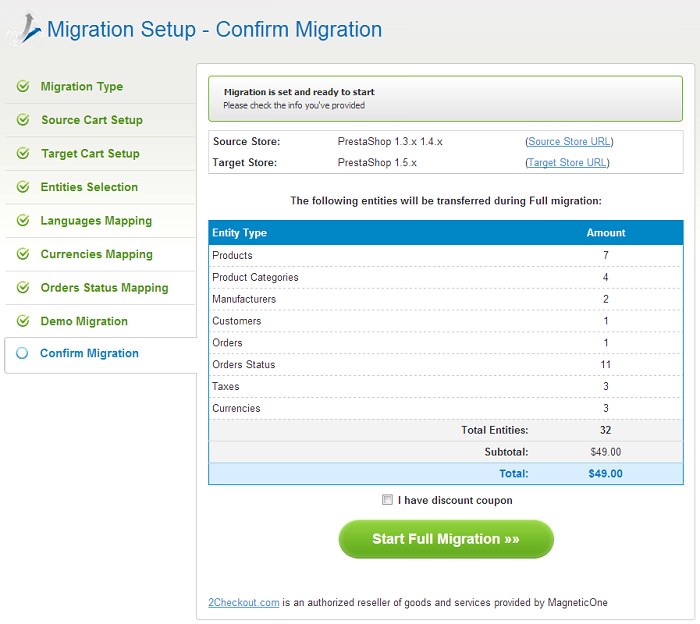Screen dimensions: 700x624
Task: Start the full migration with the green button
Action: pyautogui.click(x=446, y=539)
